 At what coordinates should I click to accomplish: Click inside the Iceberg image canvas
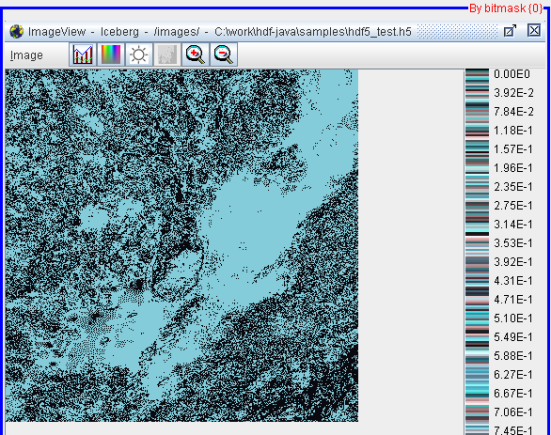tap(182, 245)
